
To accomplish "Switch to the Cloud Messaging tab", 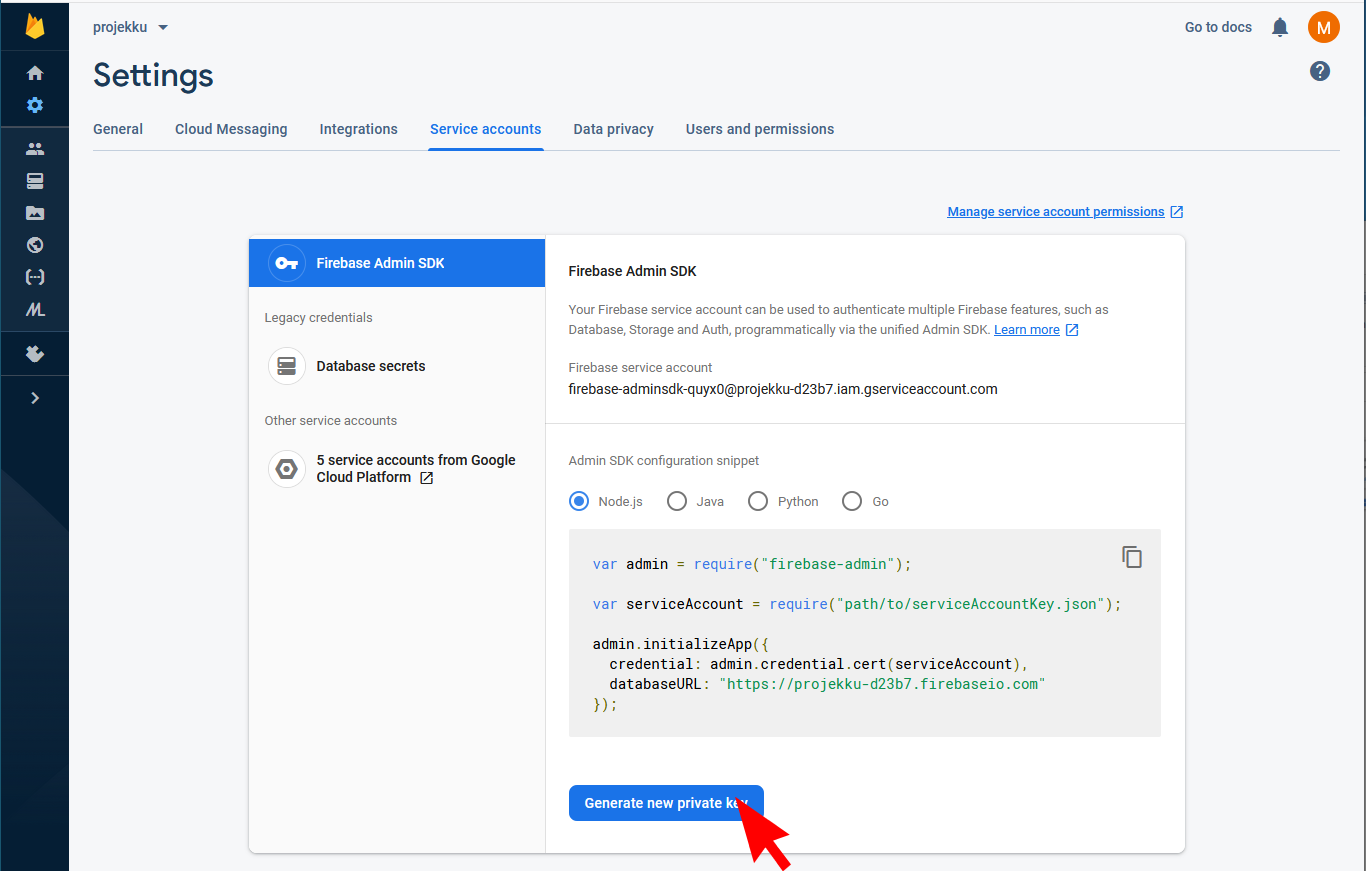I will click(x=231, y=129).
